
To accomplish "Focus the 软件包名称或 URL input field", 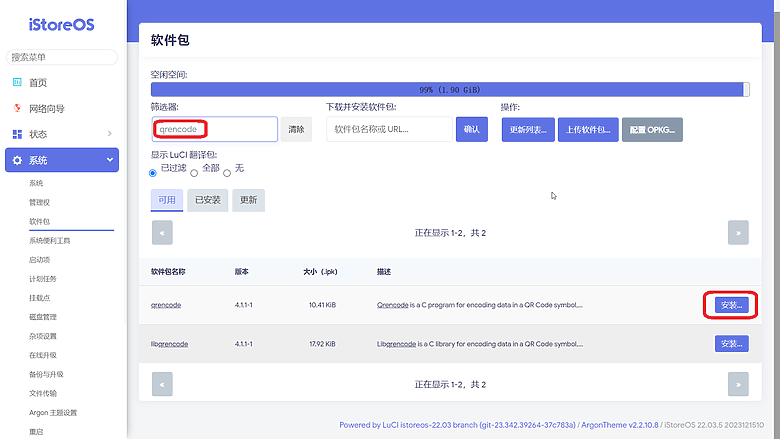I will pyautogui.click(x=389, y=129).
